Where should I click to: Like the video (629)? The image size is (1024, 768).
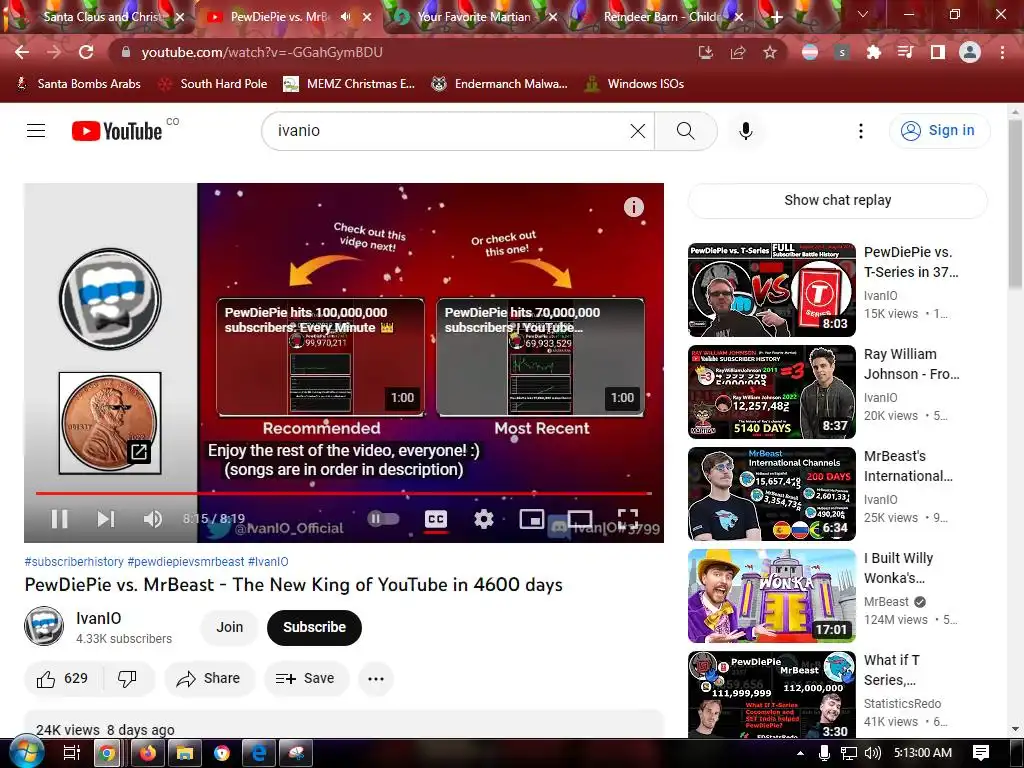62,679
